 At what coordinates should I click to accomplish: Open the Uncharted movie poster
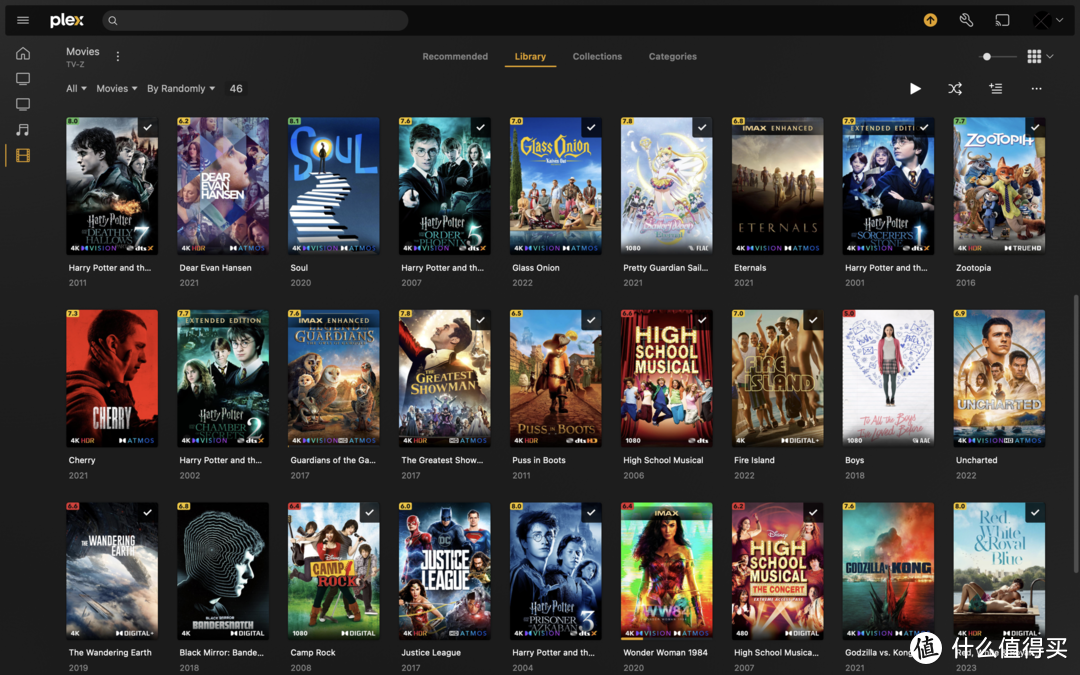click(999, 378)
